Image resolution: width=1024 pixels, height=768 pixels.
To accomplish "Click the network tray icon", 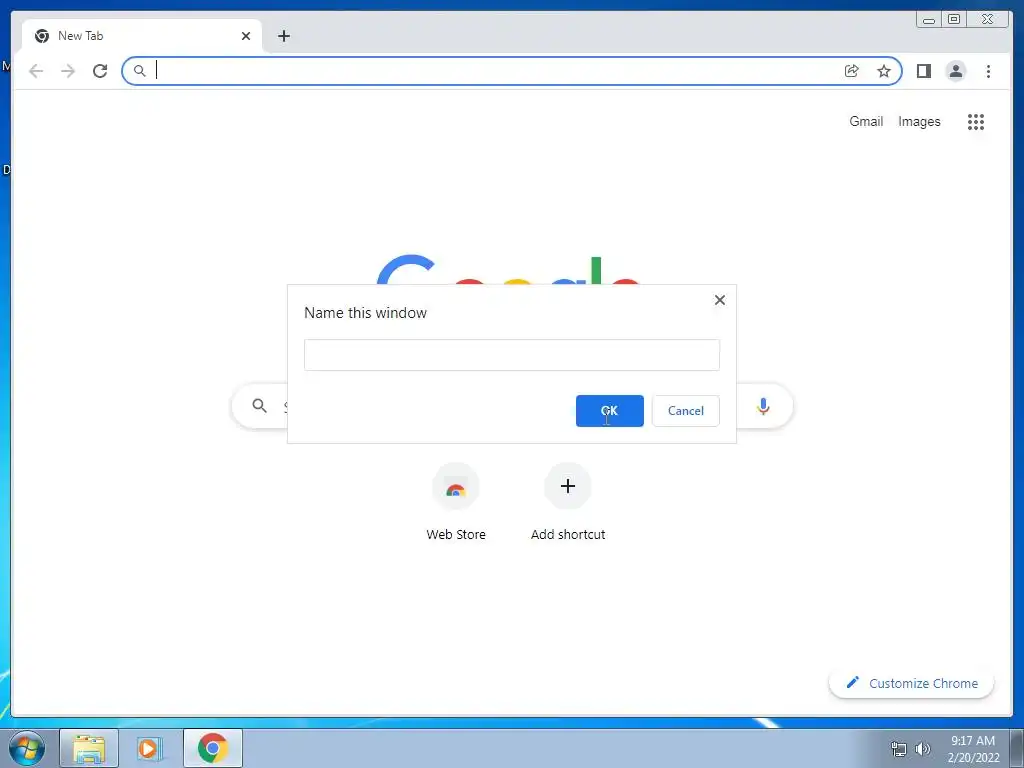I will pos(899,749).
